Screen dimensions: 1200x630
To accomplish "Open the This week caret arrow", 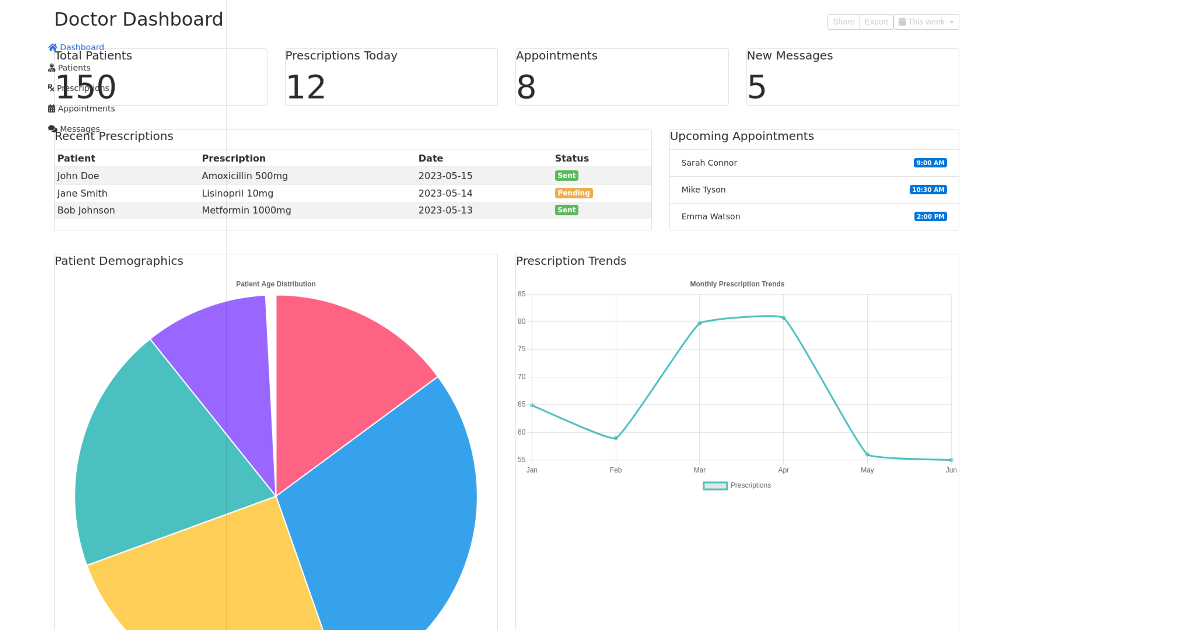I will coord(951,22).
